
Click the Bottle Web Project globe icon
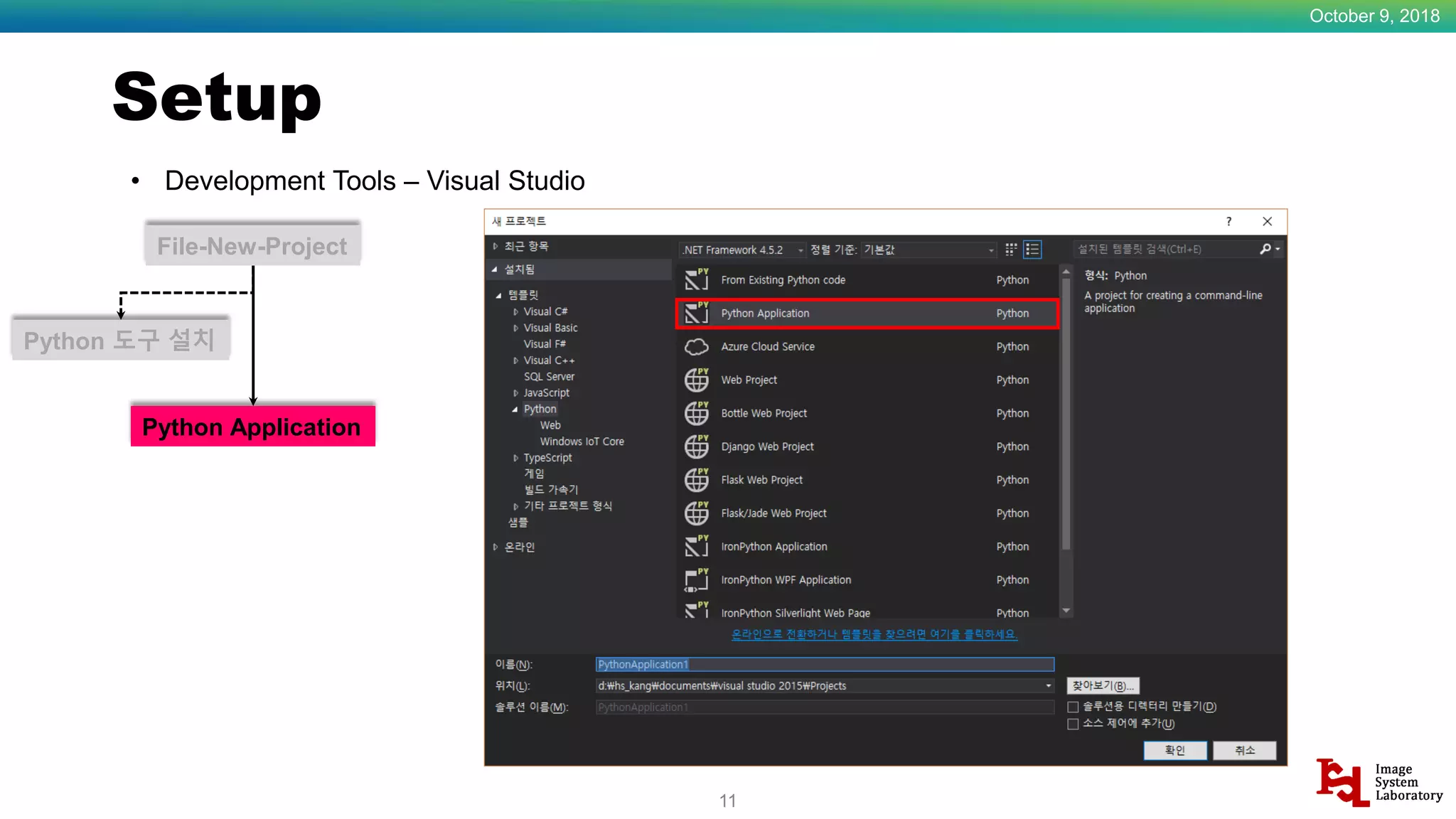pos(697,413)
